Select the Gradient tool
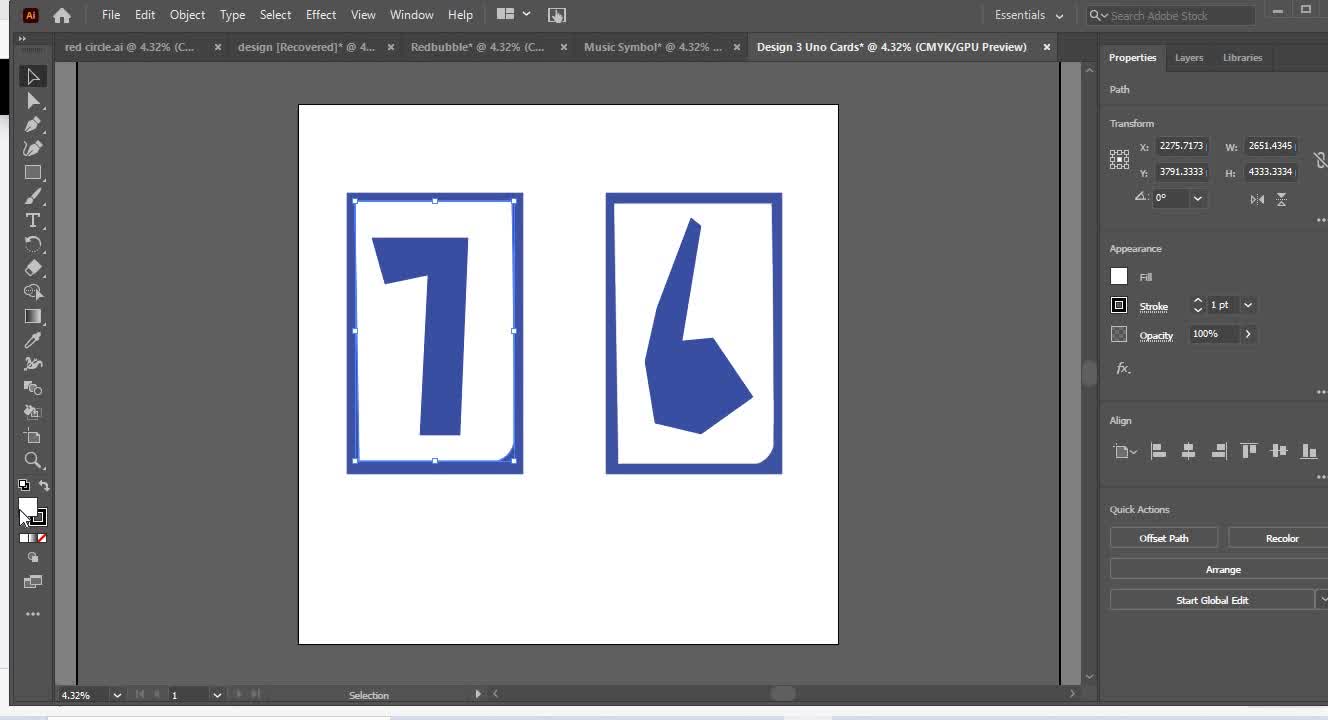 (33, 317)
